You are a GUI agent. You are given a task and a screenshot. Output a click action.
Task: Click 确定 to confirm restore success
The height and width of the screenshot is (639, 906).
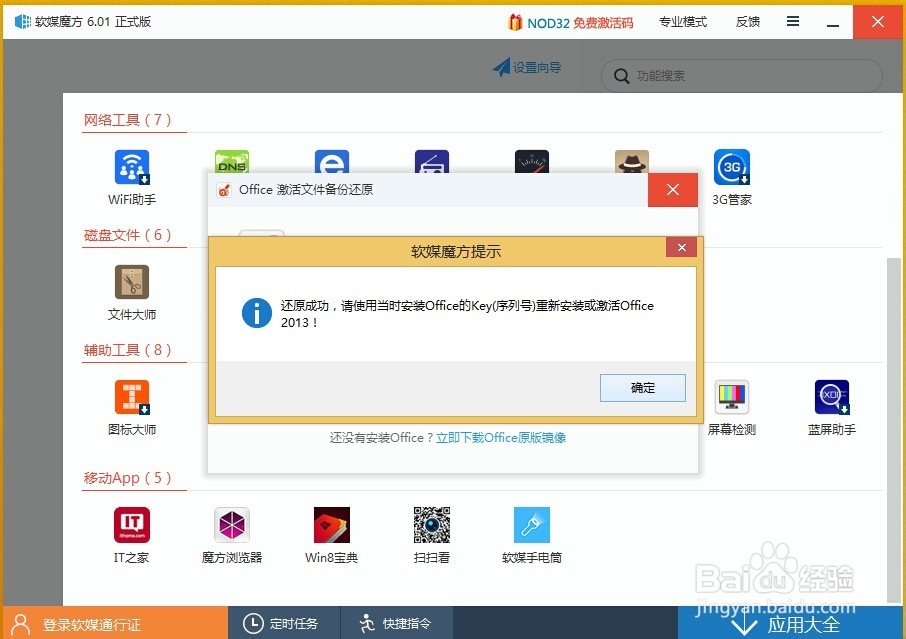pos(643,388)
